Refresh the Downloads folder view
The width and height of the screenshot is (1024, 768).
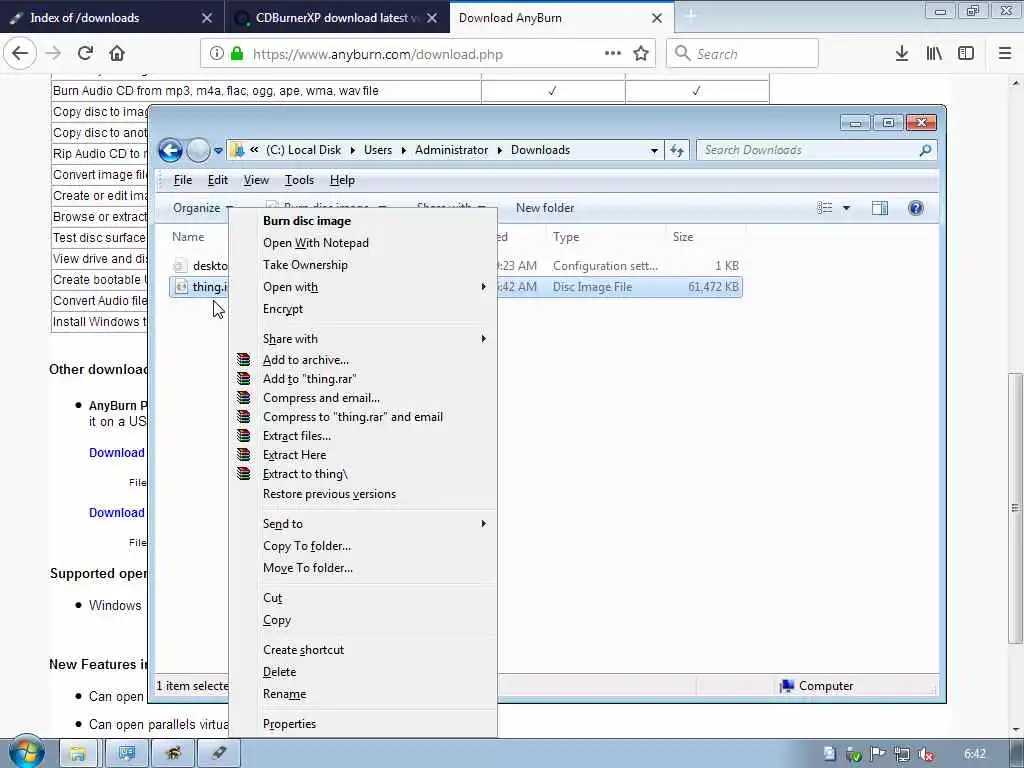pyautogui.click(x=677, y=150)
